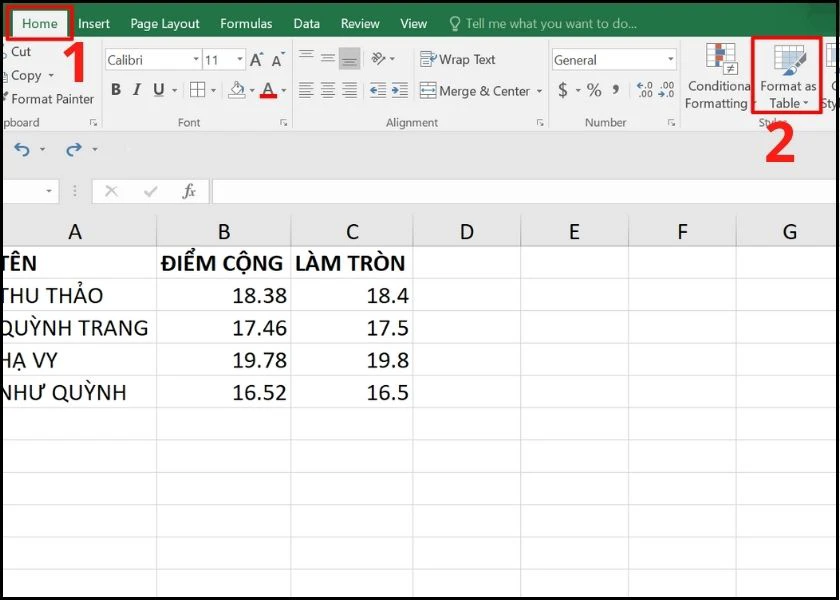Click the Decrease Indent icon
The height and width of the screenshot is (600, 840).
click(378, 90)
